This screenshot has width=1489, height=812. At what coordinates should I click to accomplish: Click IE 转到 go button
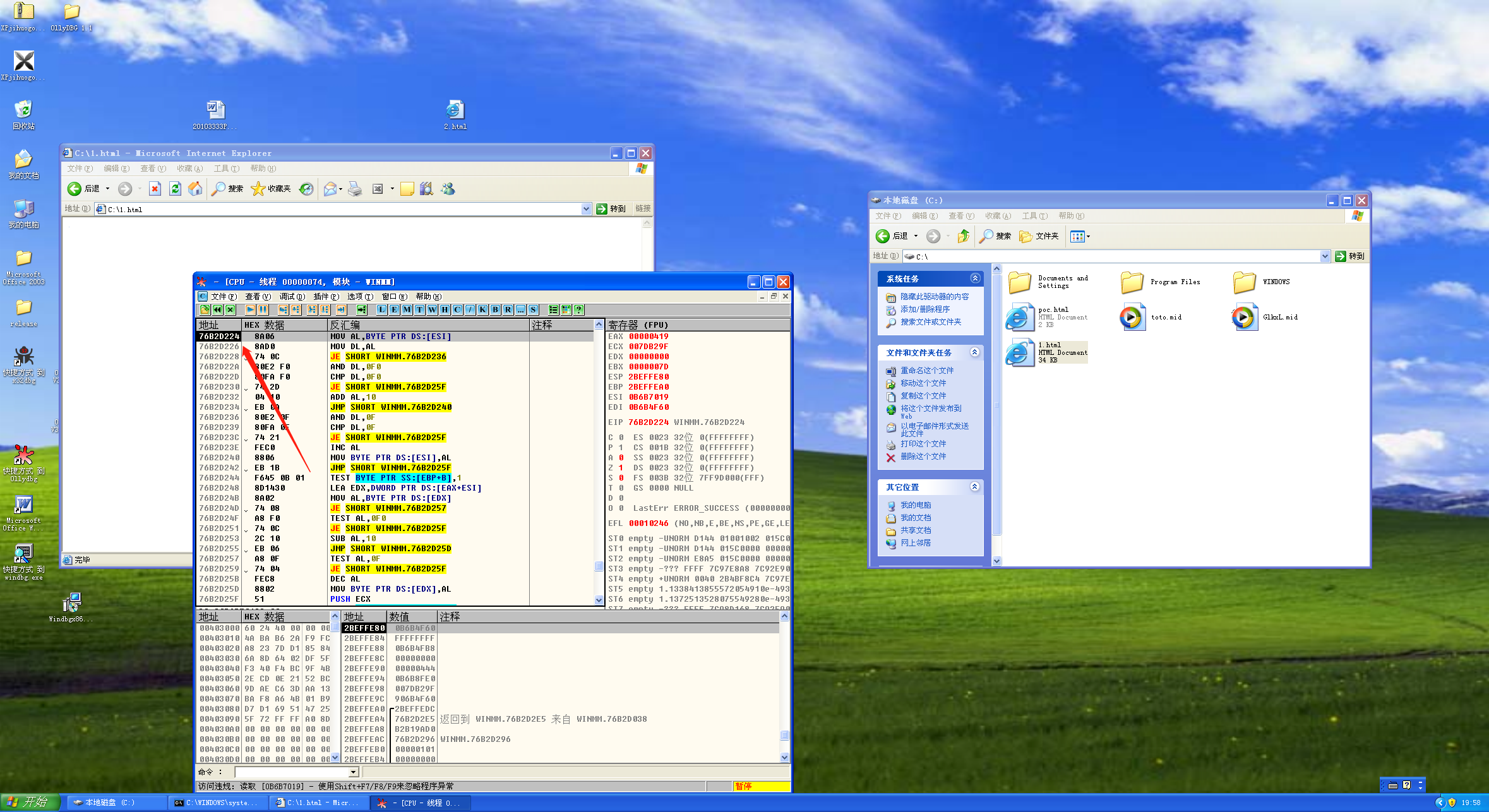coord(611,209)
